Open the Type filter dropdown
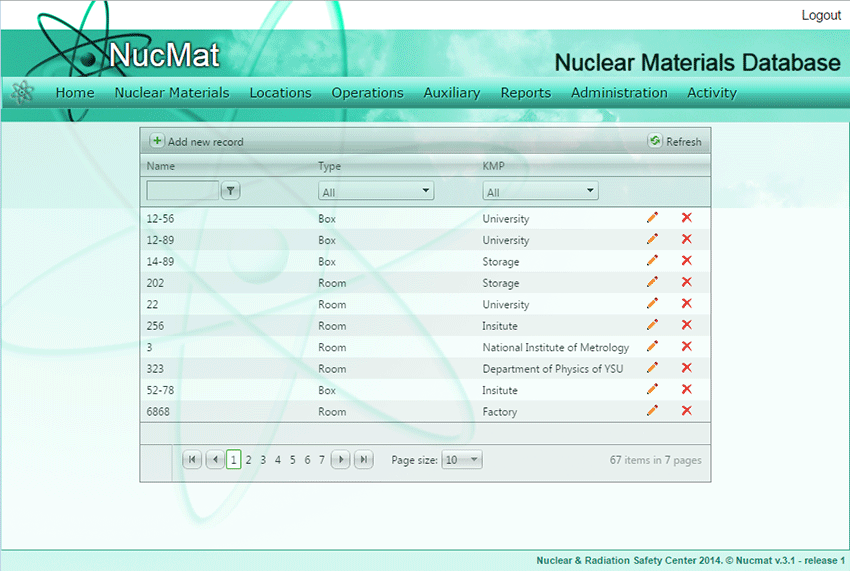850x571 pixels. click(x=375, y=191)
